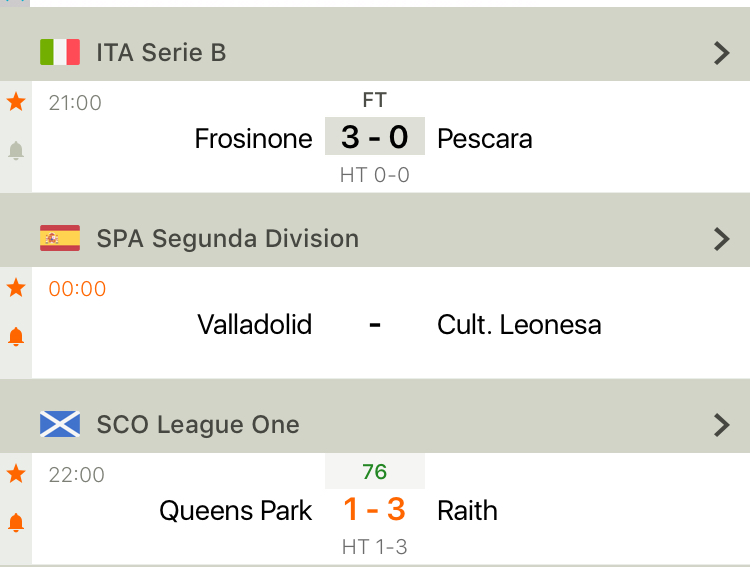Screen dimensions: 750x567
Task: Click the live minute 76 indicator
Action: [x=375, y=472]
